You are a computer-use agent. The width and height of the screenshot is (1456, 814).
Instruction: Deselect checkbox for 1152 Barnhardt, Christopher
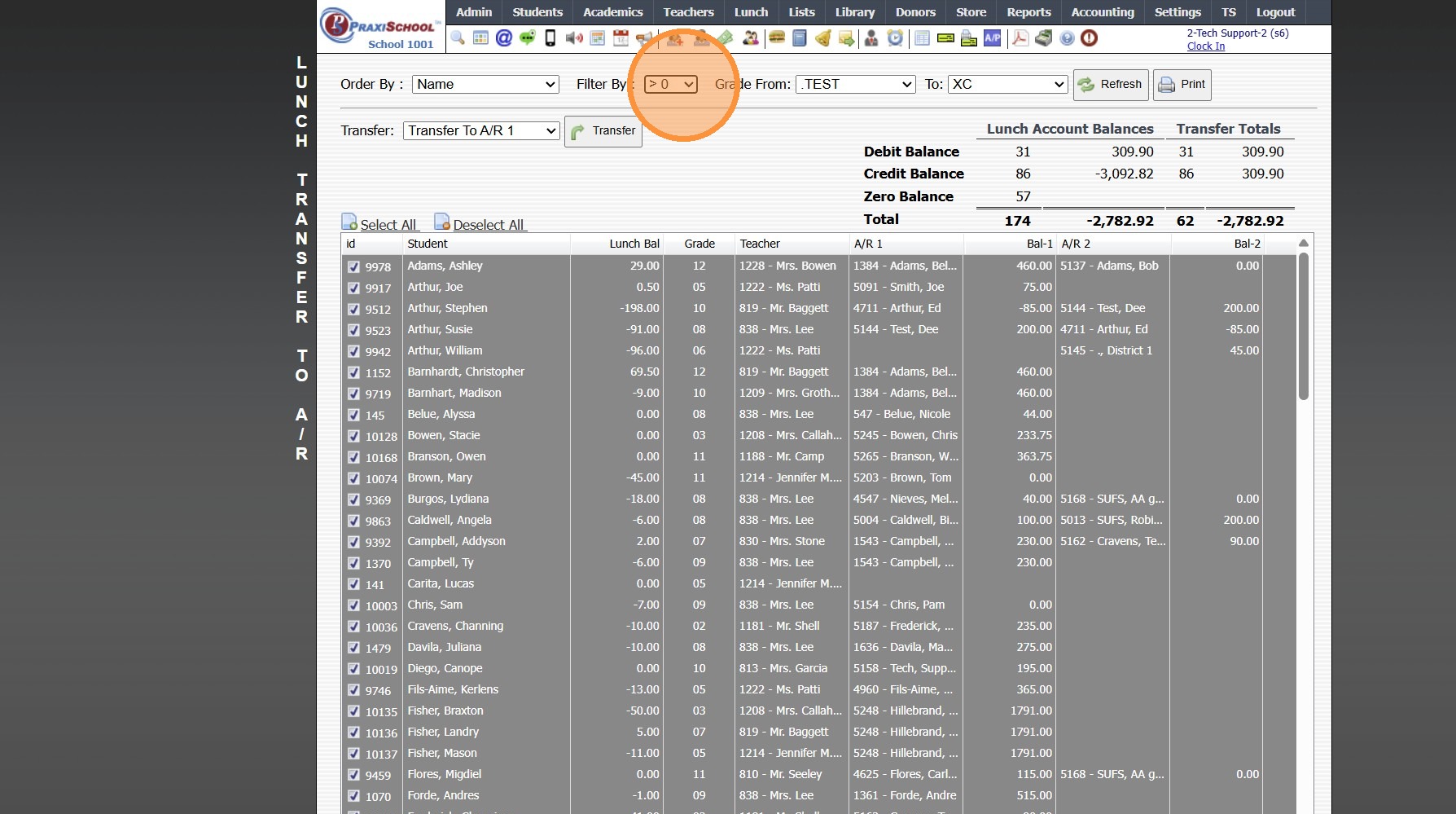[x=353, y=372]
